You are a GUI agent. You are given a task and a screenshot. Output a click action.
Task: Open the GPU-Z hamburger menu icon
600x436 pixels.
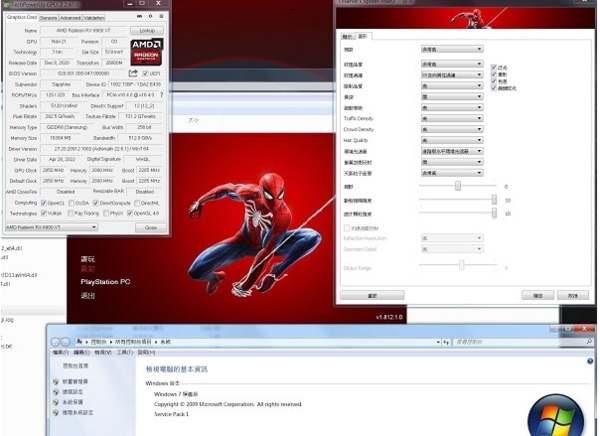pos(161,16)
